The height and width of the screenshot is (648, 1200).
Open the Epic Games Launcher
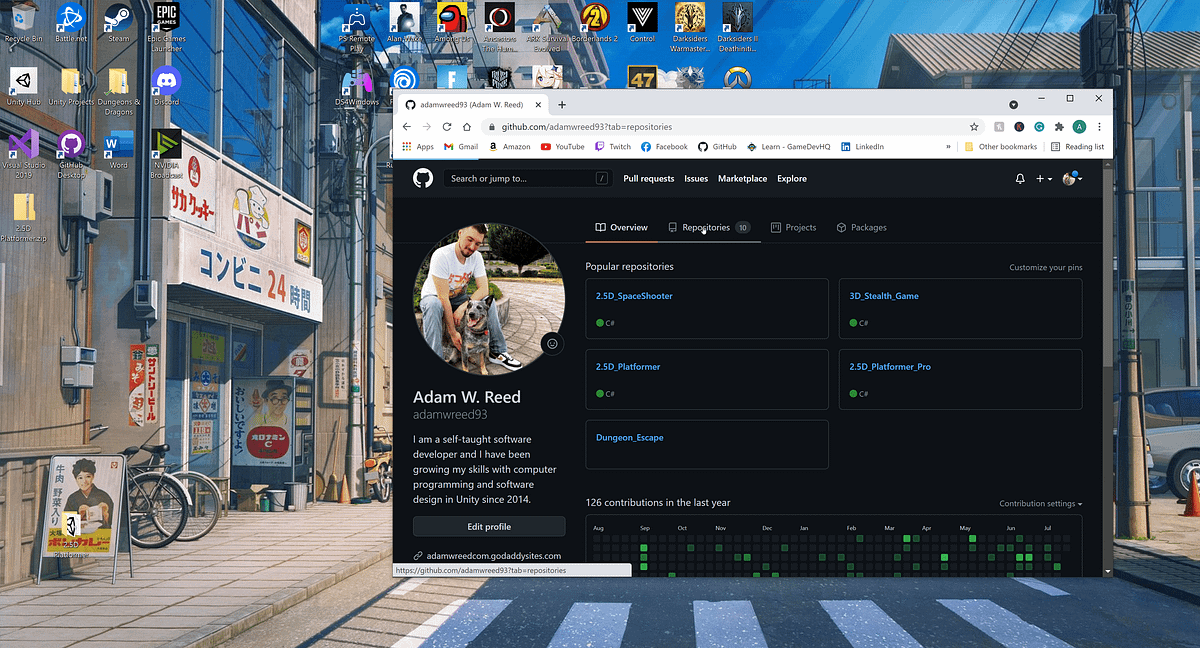(165, 18)
